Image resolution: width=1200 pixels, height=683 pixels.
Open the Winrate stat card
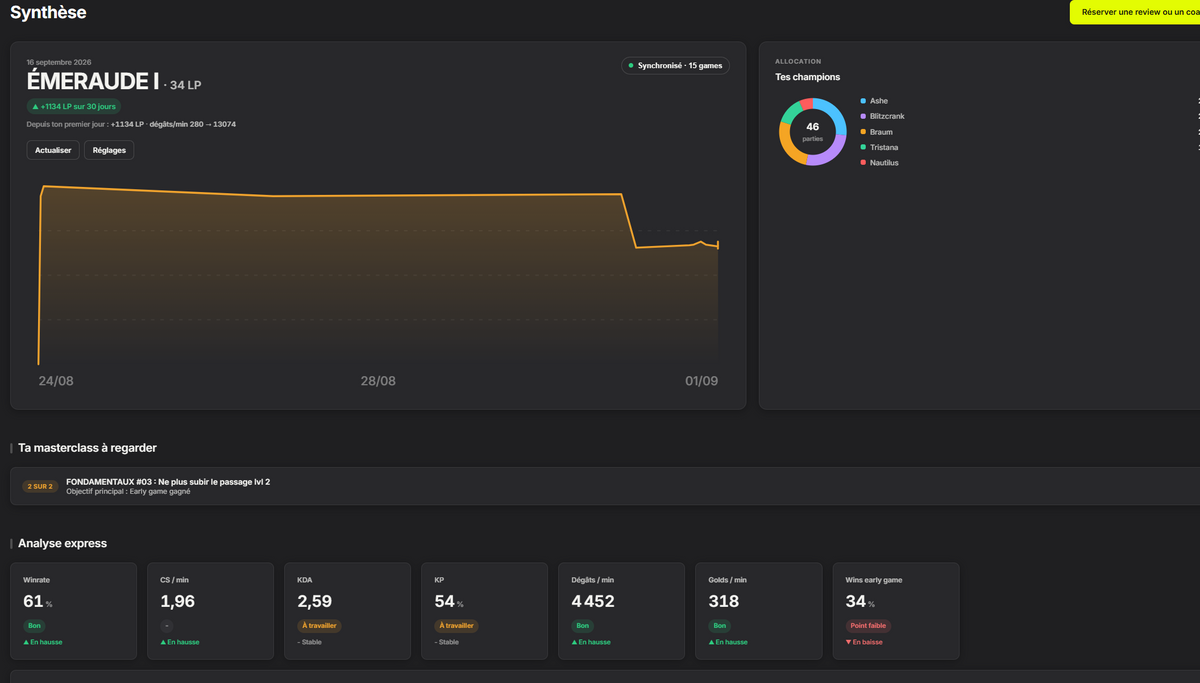(73, 611)
